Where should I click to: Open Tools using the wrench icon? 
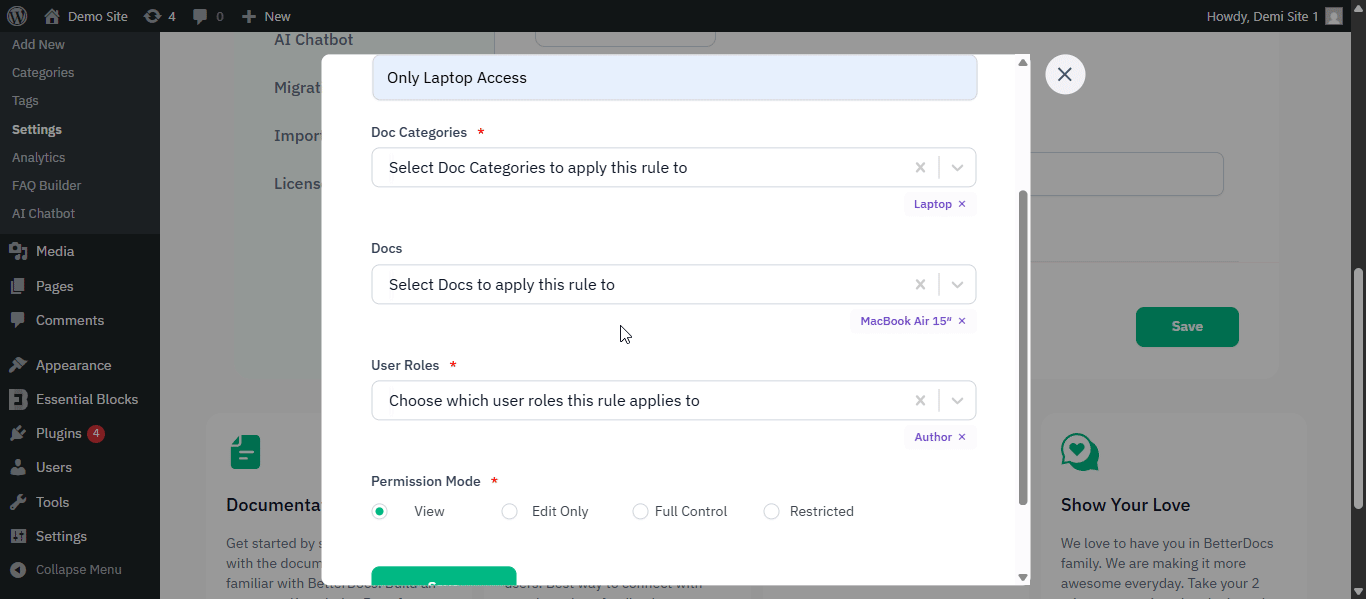pyautogui.click(x=20, y=501)
